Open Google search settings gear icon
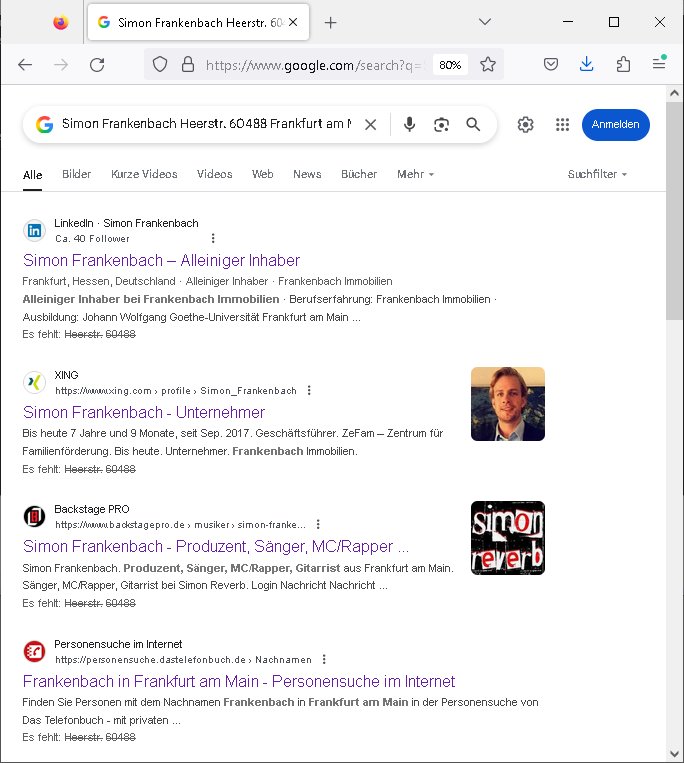The height and width of the screenshot is (763, 684). pyautogui.click(x=526, y=125)
